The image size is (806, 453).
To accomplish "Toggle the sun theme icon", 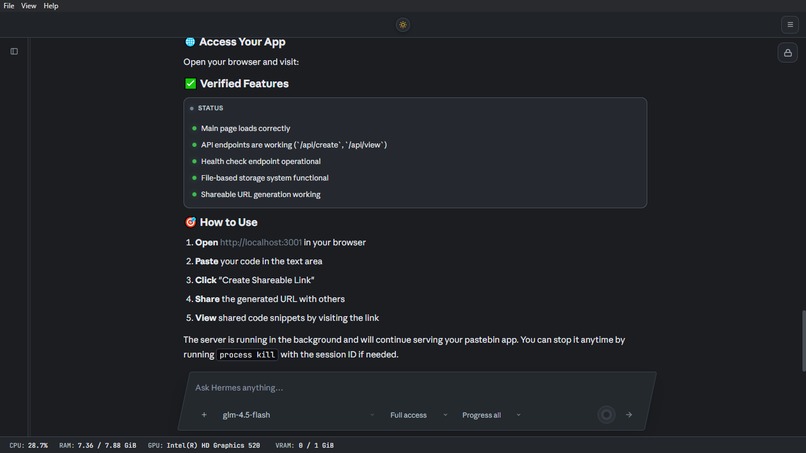I will click(402, 25).
